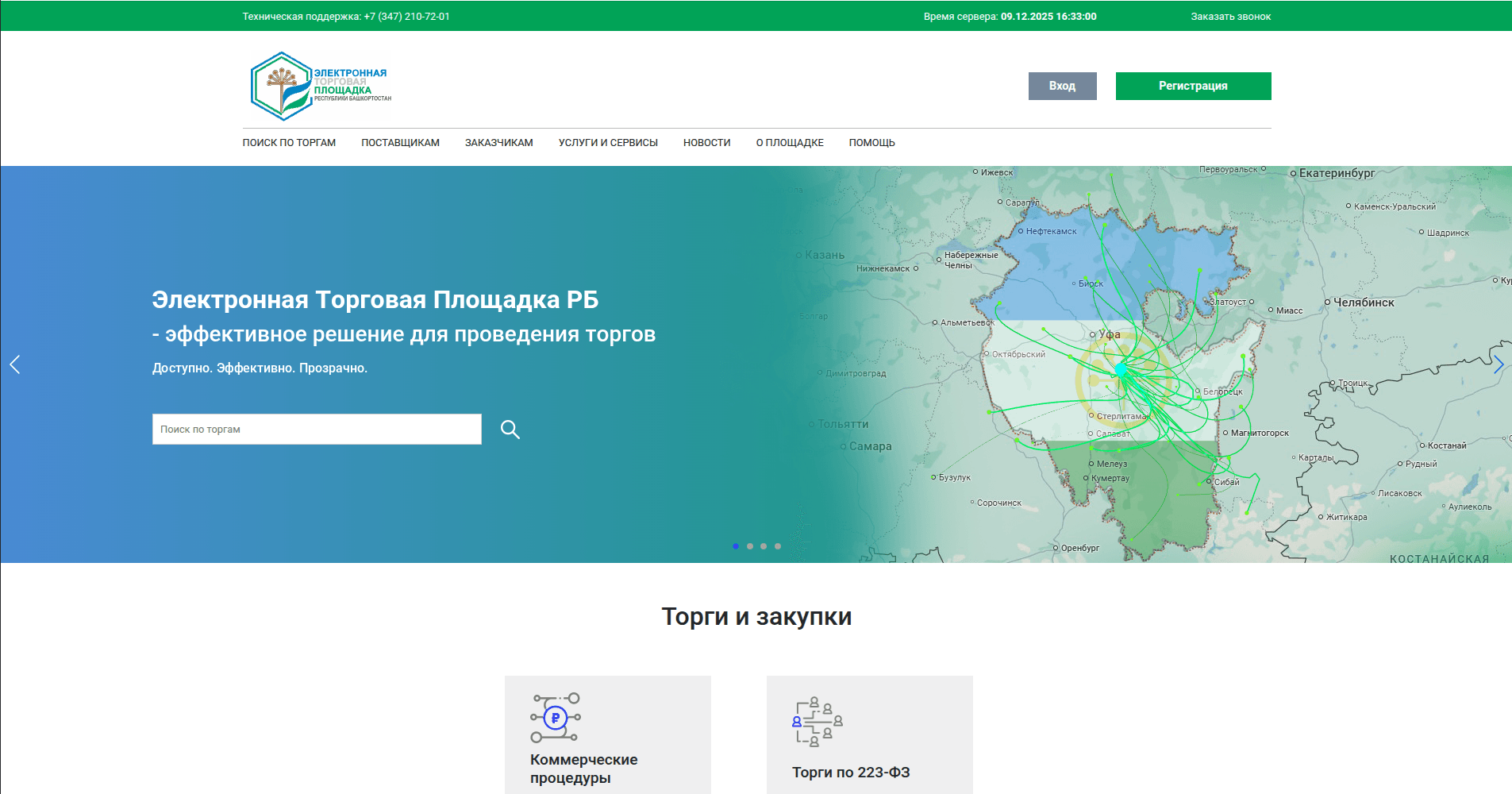
Task: Click the Коммерческие процедуры ruble icon
Action: (x=556, y=718)
